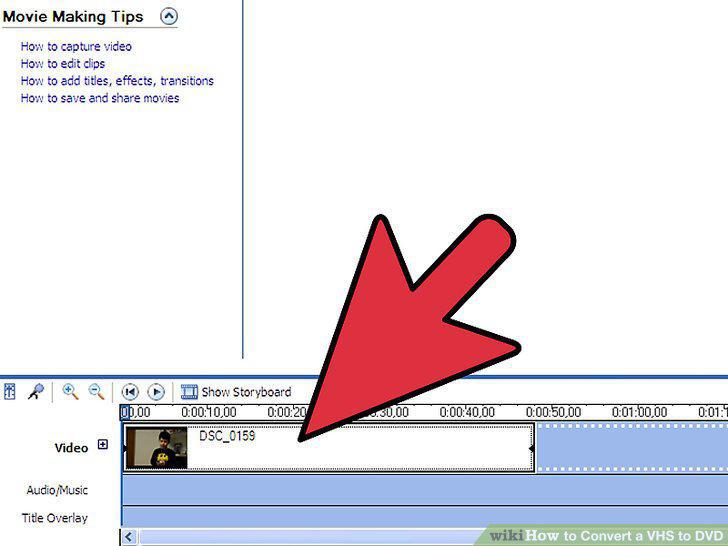Click the Set Audio Levels icon
This screenshot has width=728, height=546.
click(x=10, y=391)
